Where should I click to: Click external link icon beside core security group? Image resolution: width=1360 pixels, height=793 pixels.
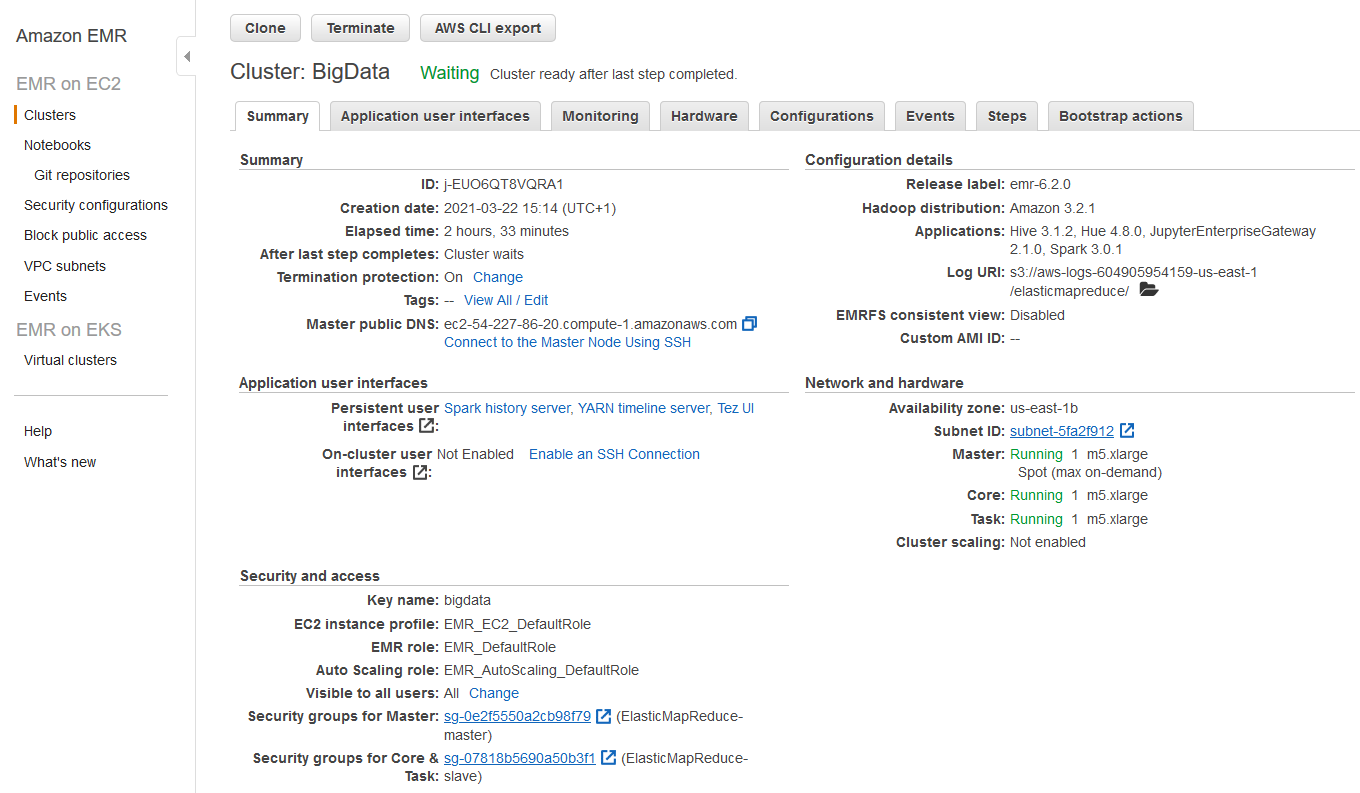[608, 758]
